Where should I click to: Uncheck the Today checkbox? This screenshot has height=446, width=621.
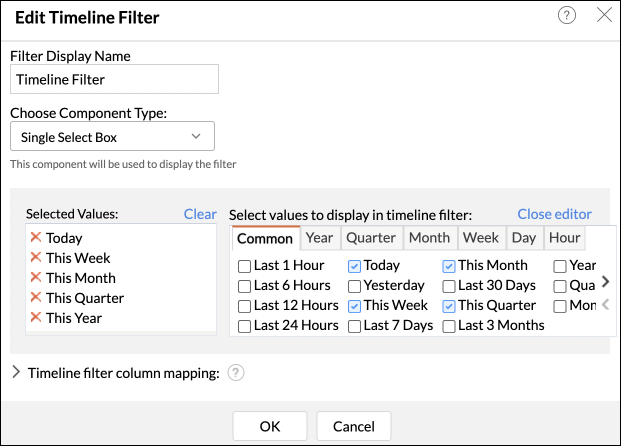point(354,266)
